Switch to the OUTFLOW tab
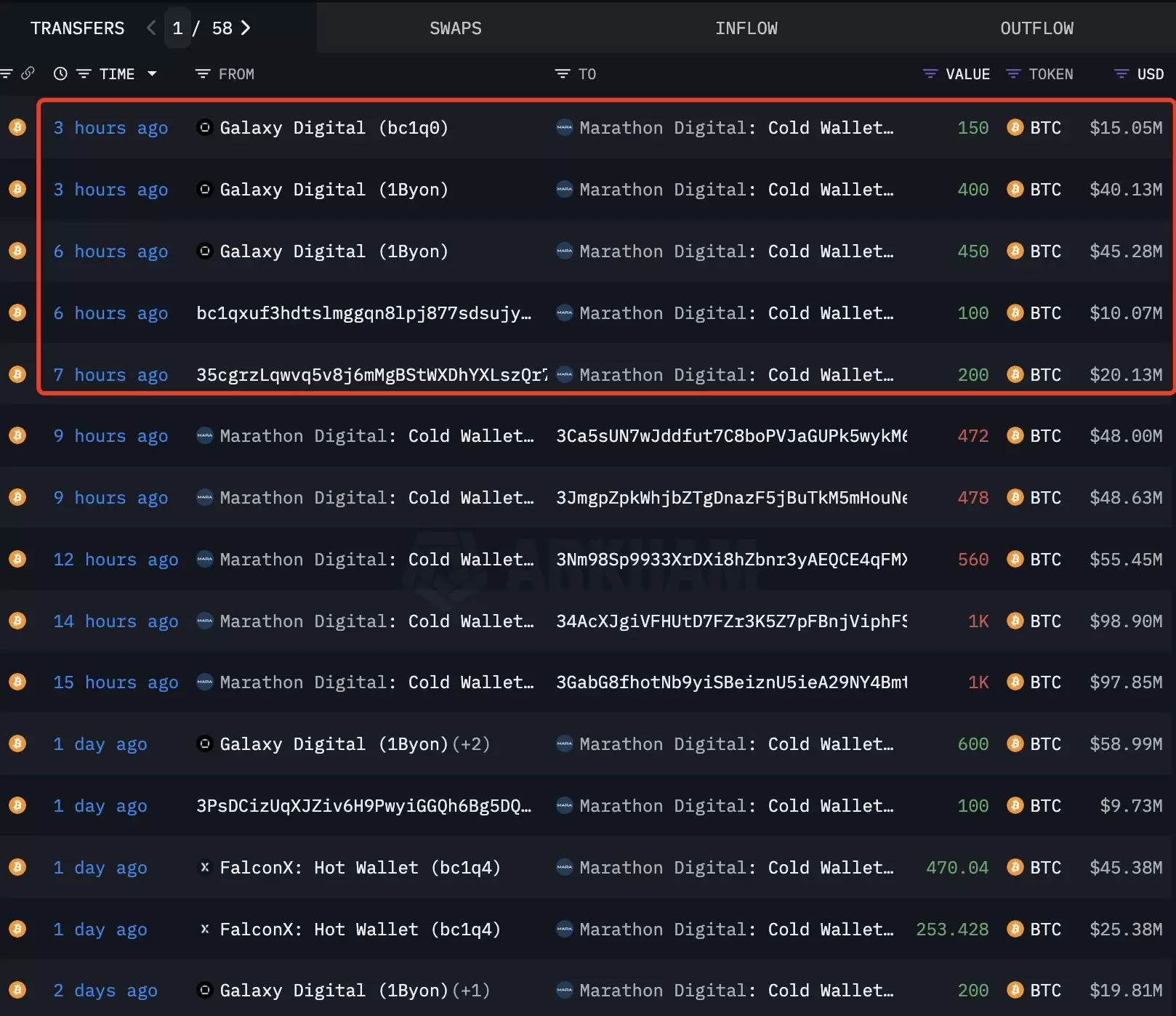 click(x=1036, y=28)
